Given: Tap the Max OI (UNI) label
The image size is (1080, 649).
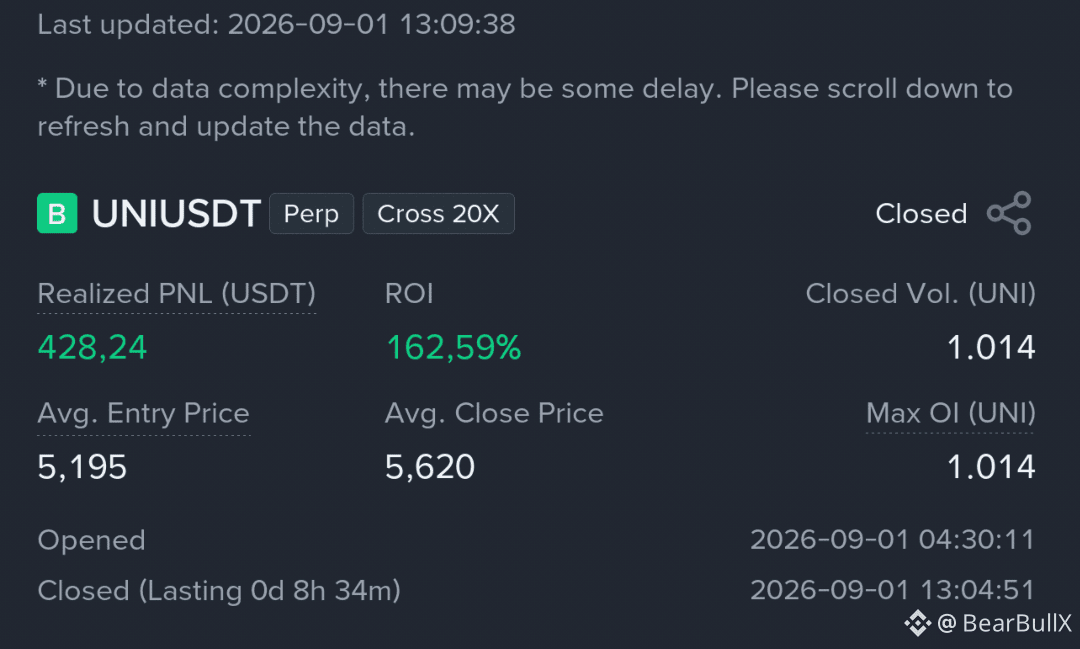Looking at the screenshot, I should click(951, 413).
